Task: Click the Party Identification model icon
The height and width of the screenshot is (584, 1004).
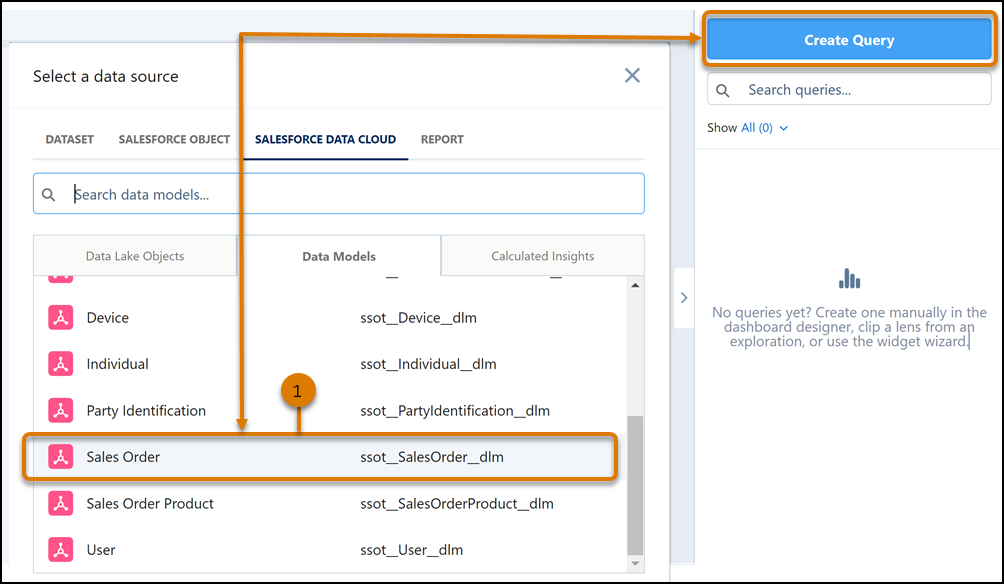Action: coord(61,410)
